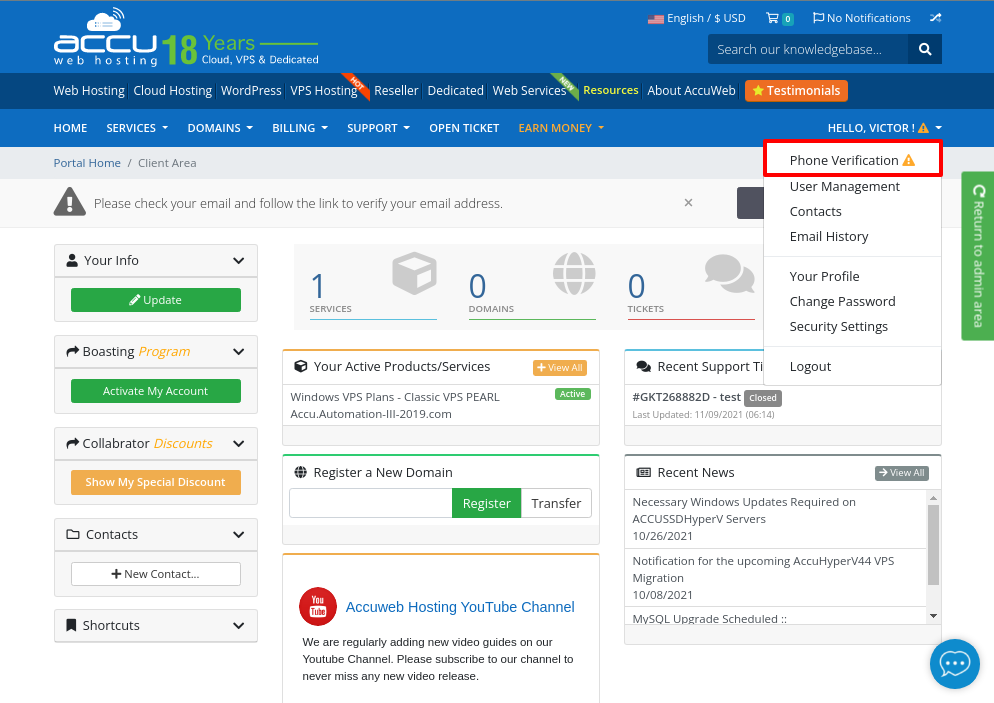Click the warning icon beside Hello, Victor
994x703 pixels.
tap(924, 128)
